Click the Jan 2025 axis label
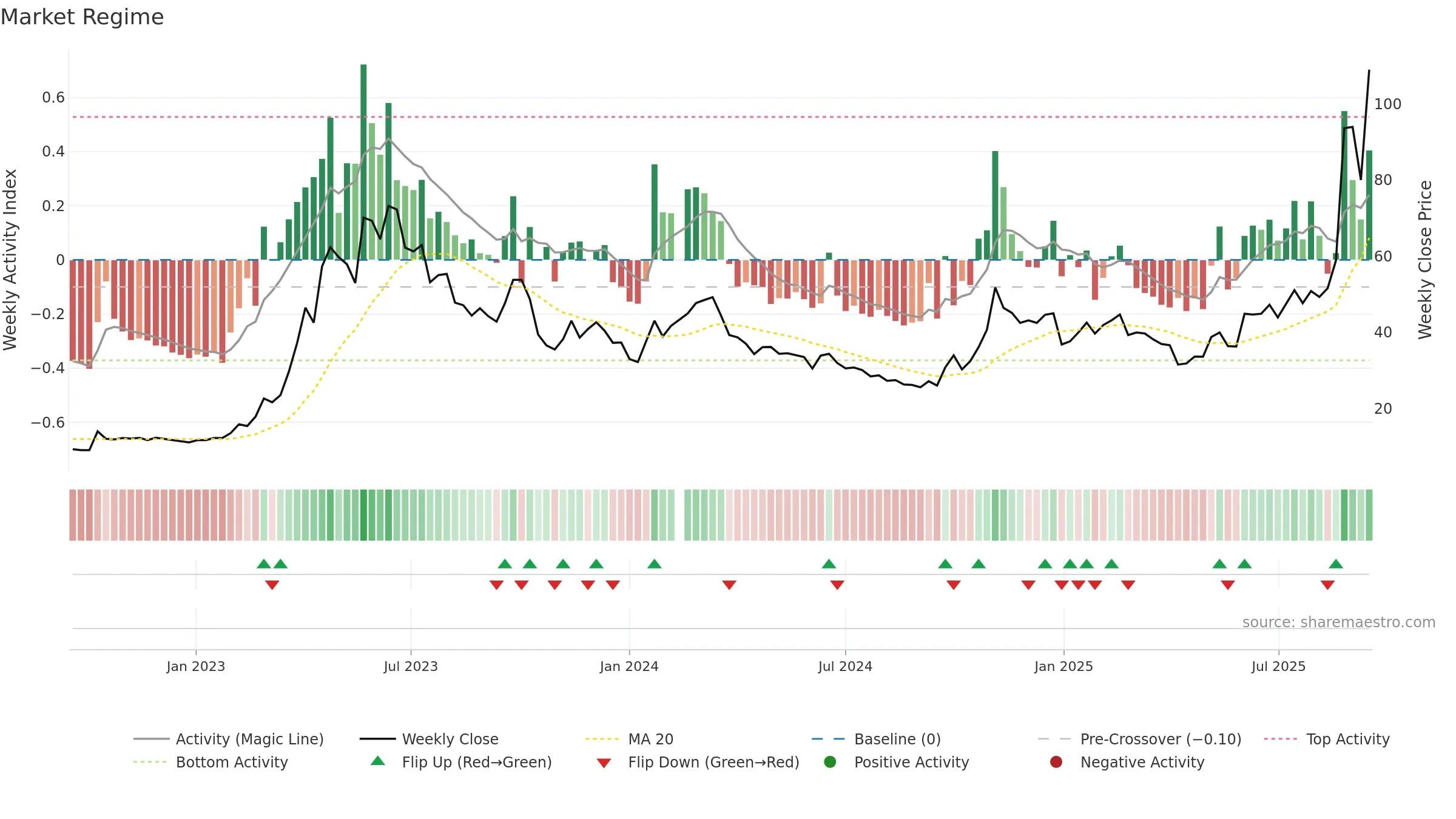The image size is (1456, 819). 1063,666
